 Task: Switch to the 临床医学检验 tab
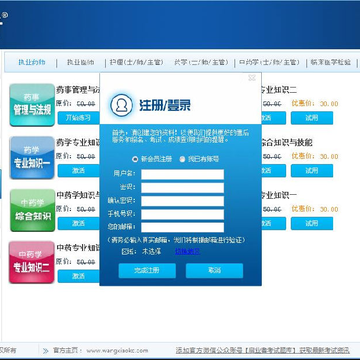[x=330, y=62]
